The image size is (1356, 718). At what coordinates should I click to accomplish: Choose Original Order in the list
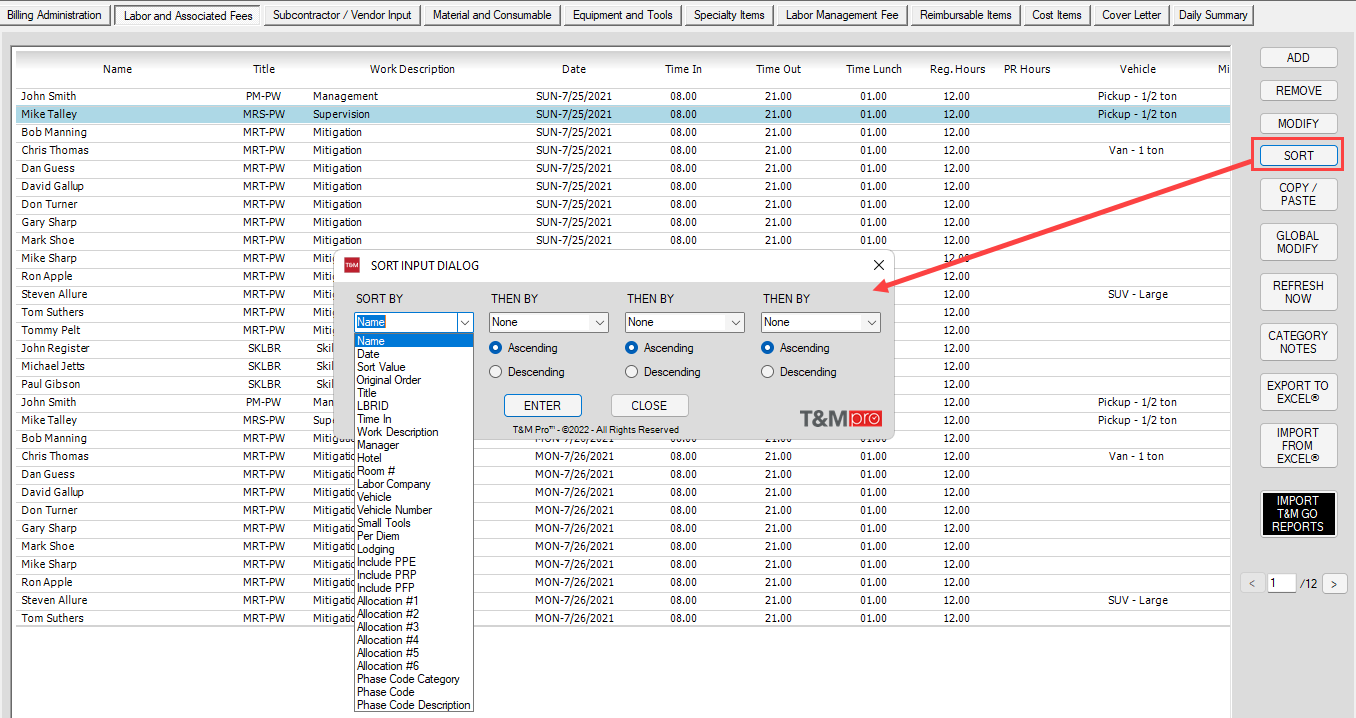pyautogui.click(x=414, y=380)
